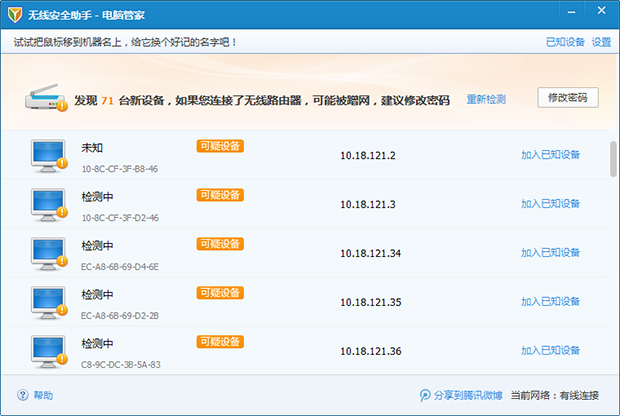Click the help question mark icon

point(22,395)
